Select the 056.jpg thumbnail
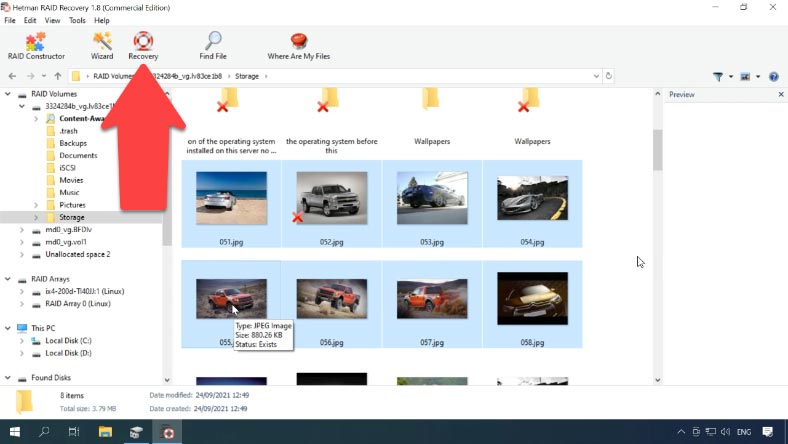The image size is (788, 444). [x=332, y=299]
